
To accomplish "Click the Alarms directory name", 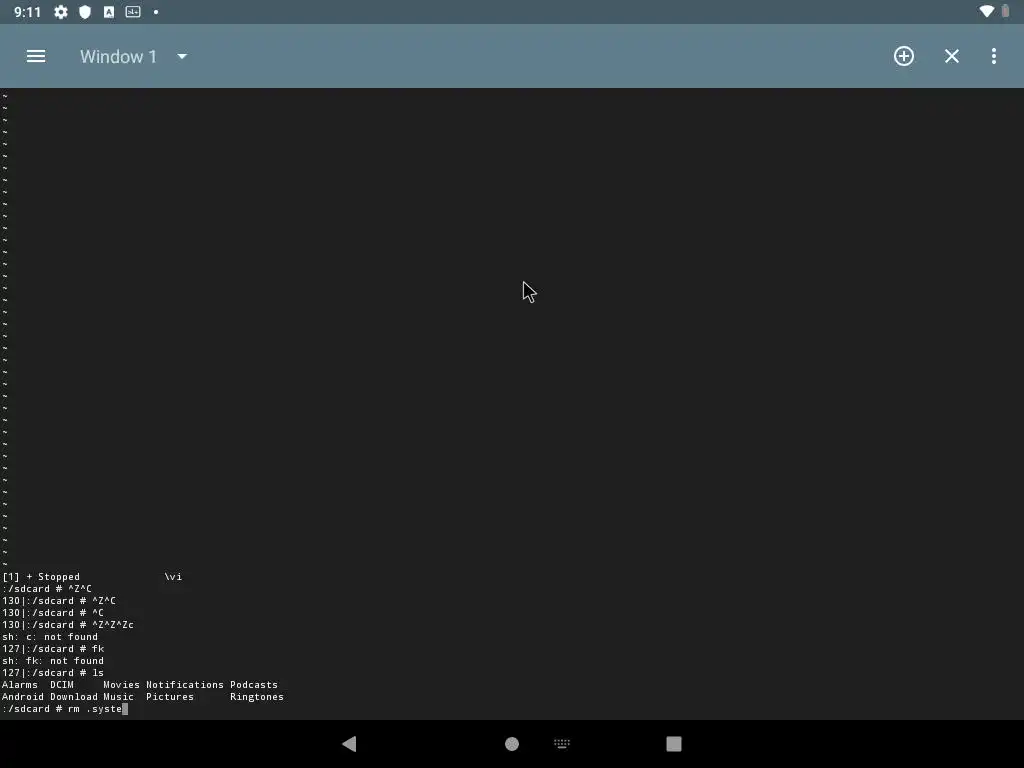I will point(20,684).
